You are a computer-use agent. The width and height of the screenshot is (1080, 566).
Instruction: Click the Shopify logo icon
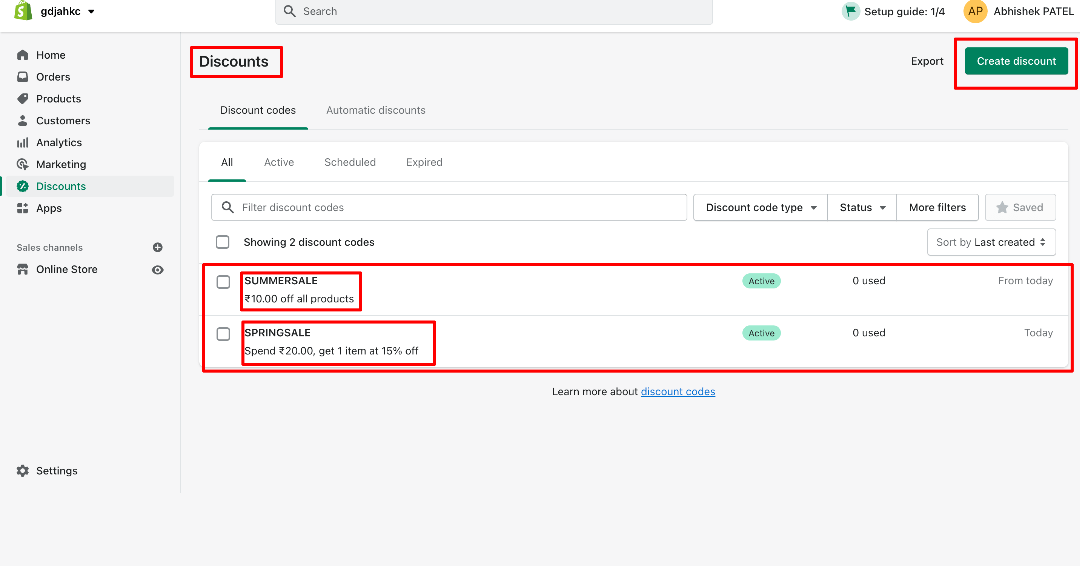tap(23, 10)
